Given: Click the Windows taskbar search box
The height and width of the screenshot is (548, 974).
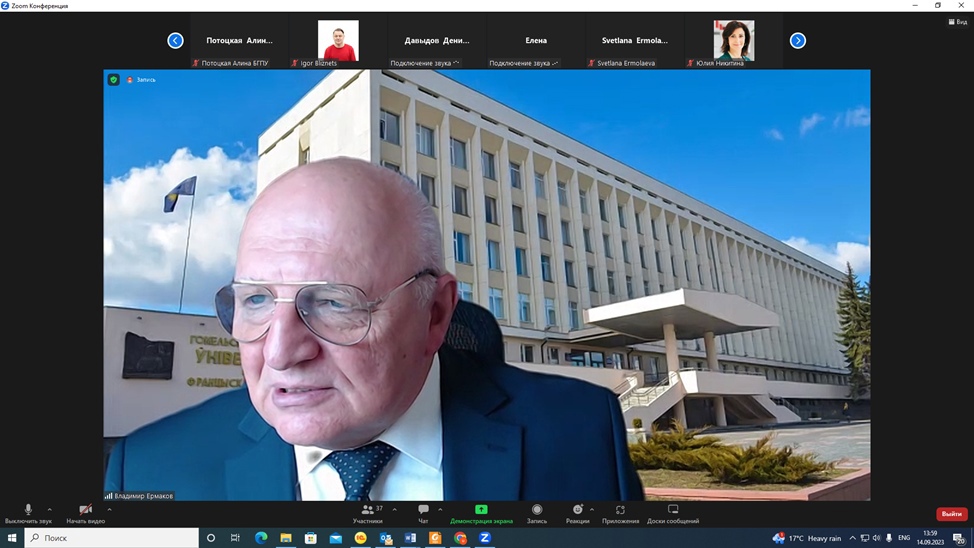Looking at the screenshot, I should coord(112,538).
